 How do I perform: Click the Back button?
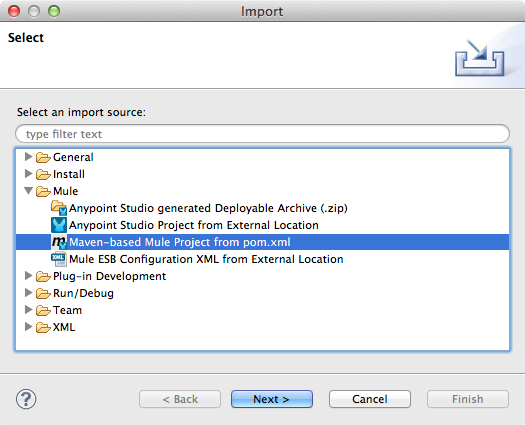click(180, 399)
